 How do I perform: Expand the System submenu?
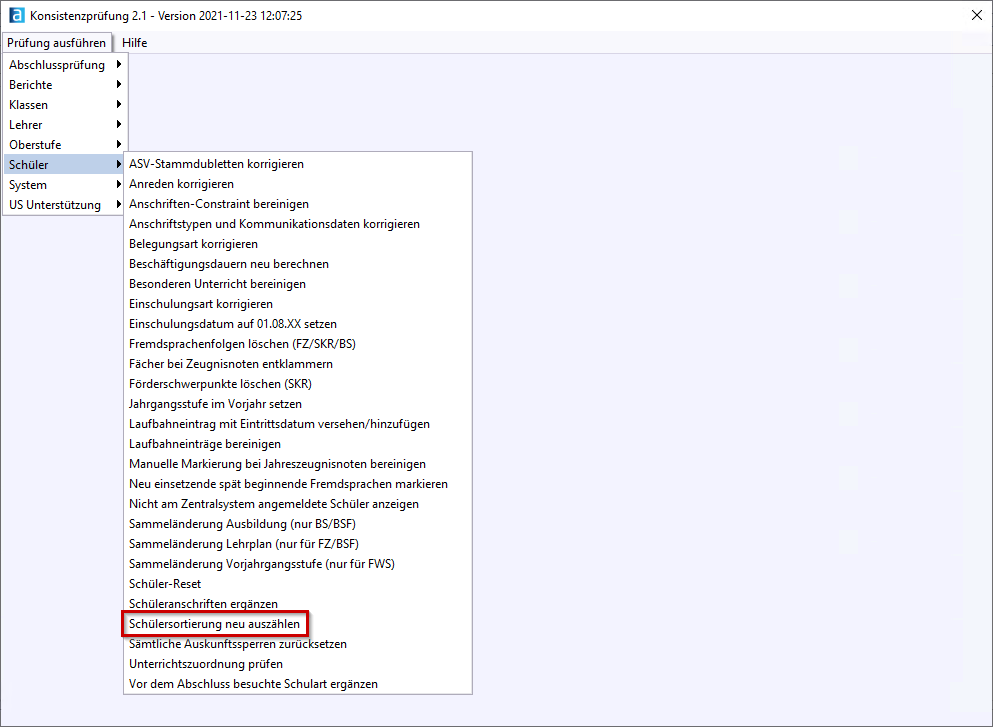65,185
